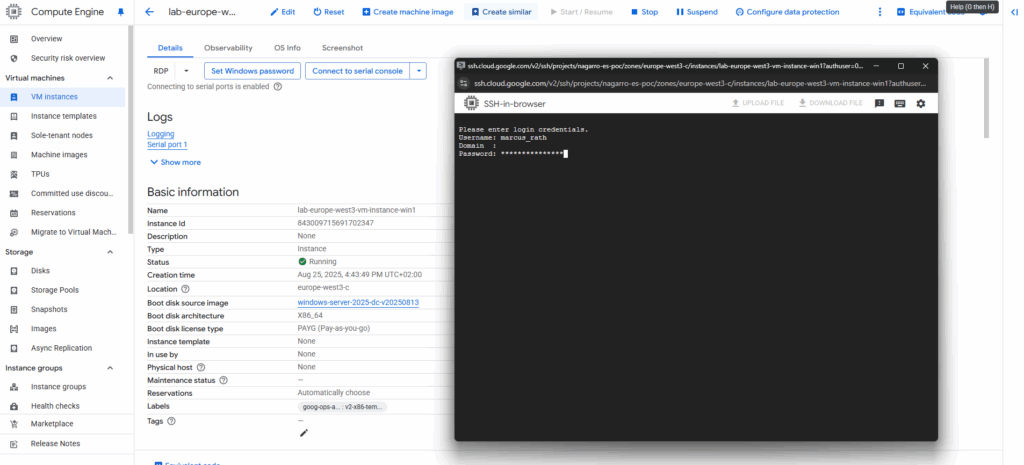Open TPUs in the sidebar
1024x465 pixels.
pyautogui.click(x=40, y=174)
